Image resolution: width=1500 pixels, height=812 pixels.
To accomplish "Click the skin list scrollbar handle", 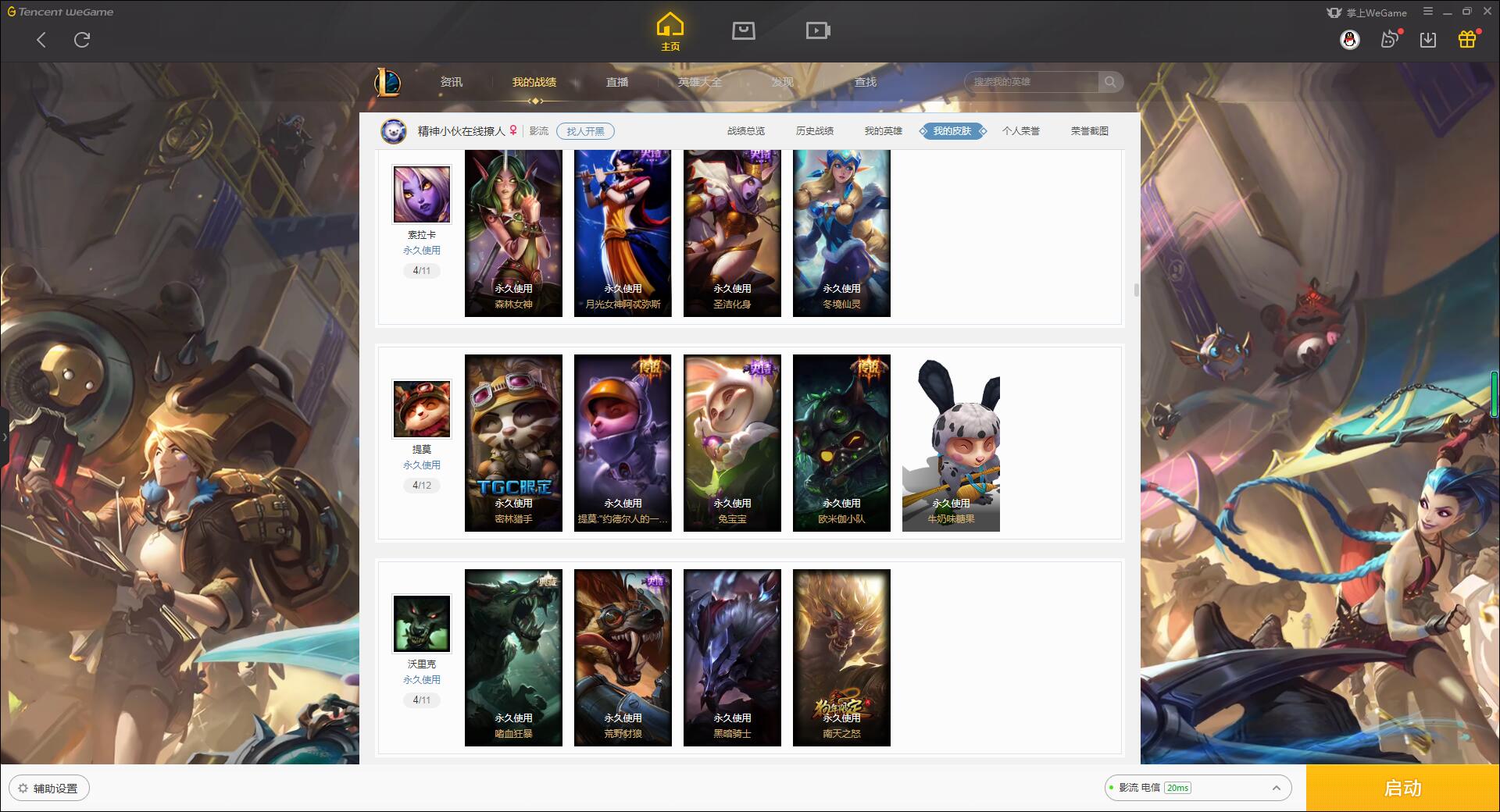I will pyautogui.click(x=1136, y=290).
